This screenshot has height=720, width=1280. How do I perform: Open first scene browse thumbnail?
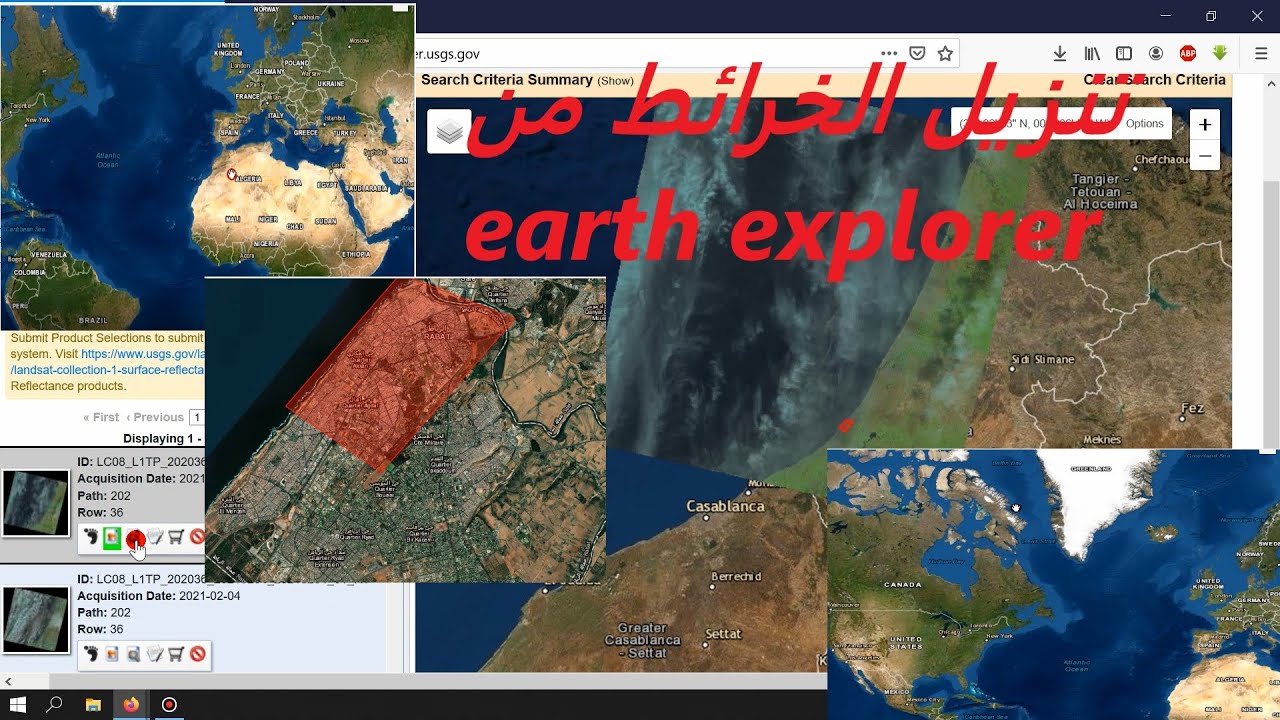pyautogui.click(x=36, y=504)
